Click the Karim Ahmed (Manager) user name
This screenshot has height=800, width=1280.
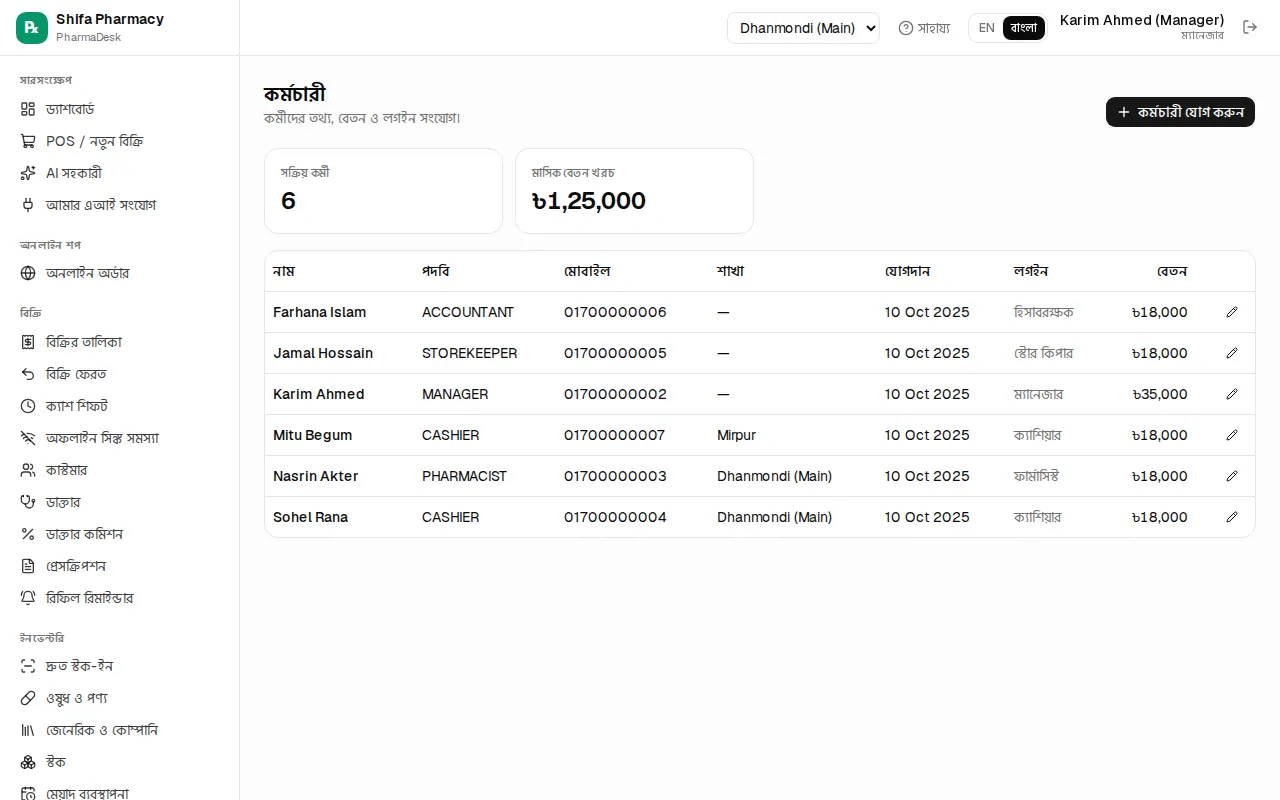(1142, 20)
